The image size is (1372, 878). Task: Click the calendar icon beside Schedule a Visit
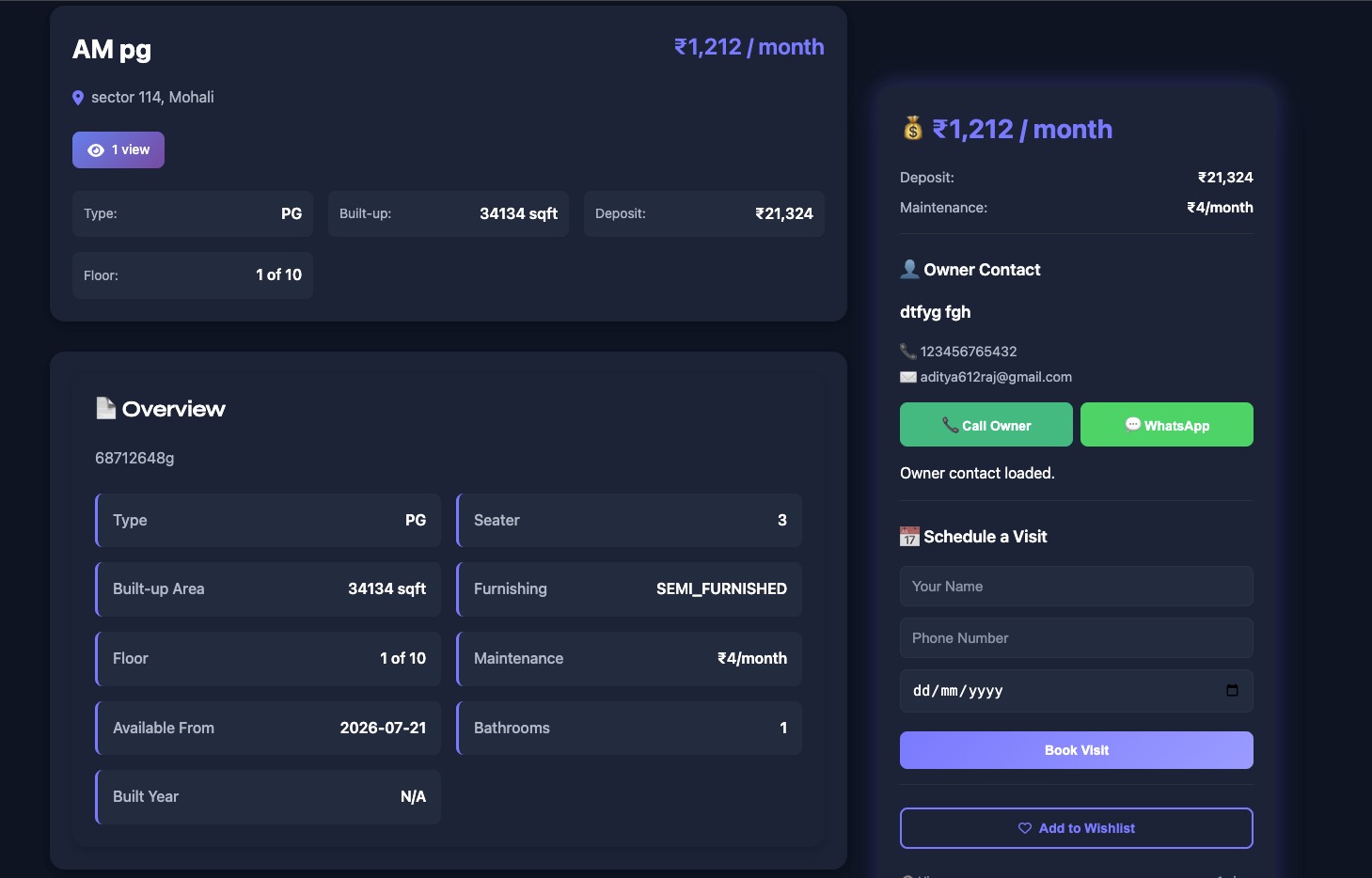point(909,537)
